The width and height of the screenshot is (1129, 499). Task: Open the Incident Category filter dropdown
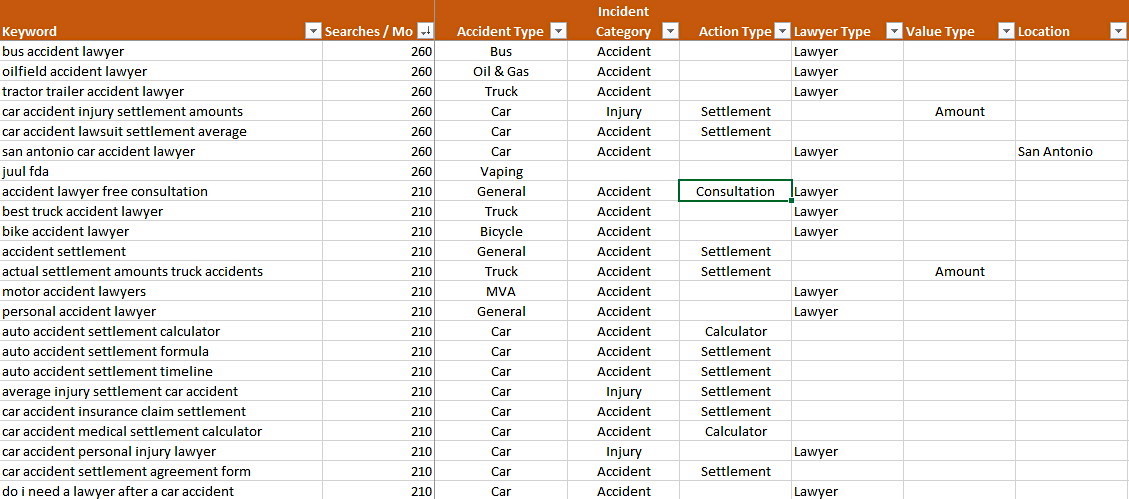[x=670, y=31]
